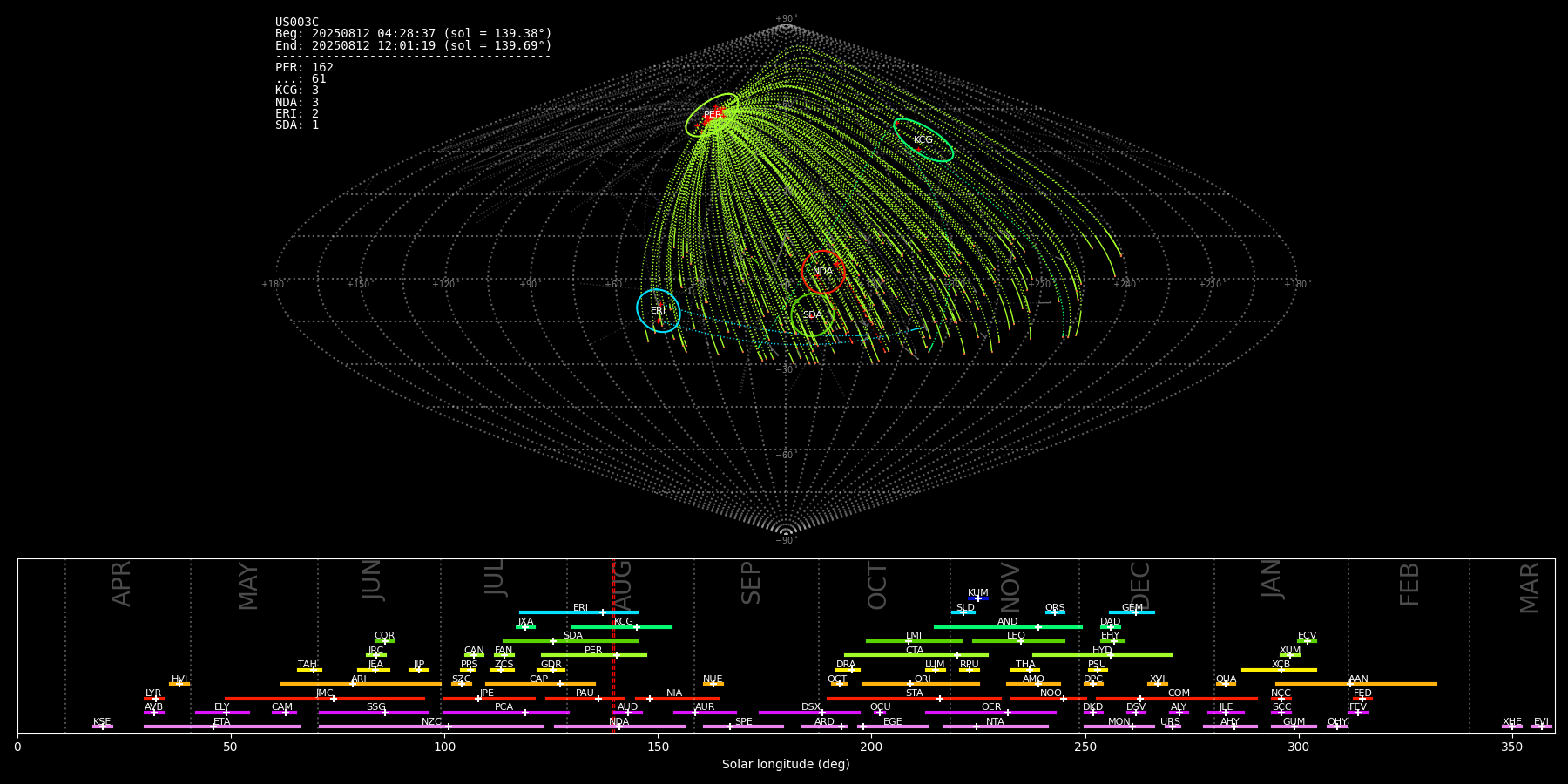This screenshot has height=784, width=1568.
Task: Click the orange CAP activity bar in timeline
Action: tap(540, 684)
